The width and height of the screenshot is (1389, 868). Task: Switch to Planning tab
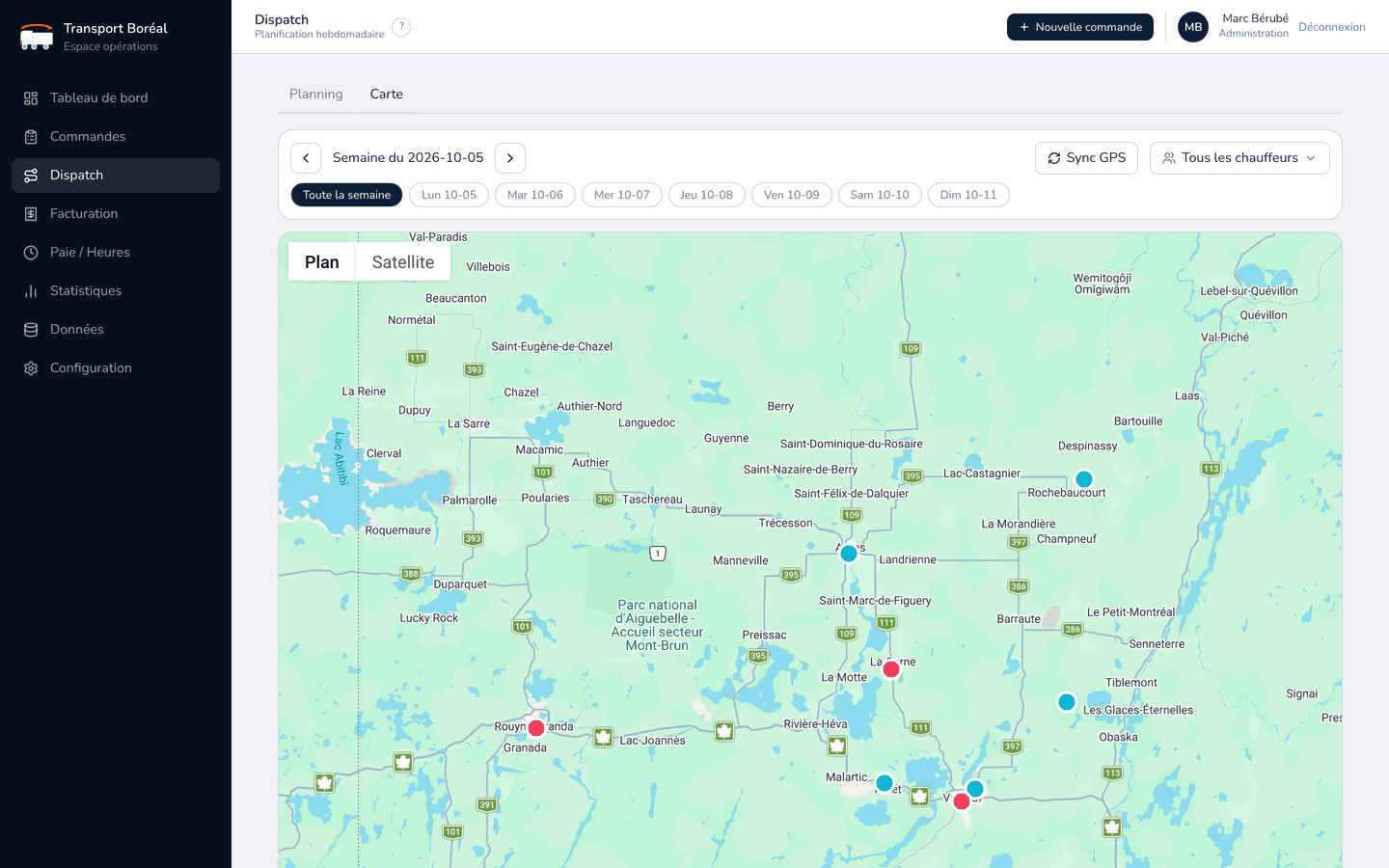316,94
